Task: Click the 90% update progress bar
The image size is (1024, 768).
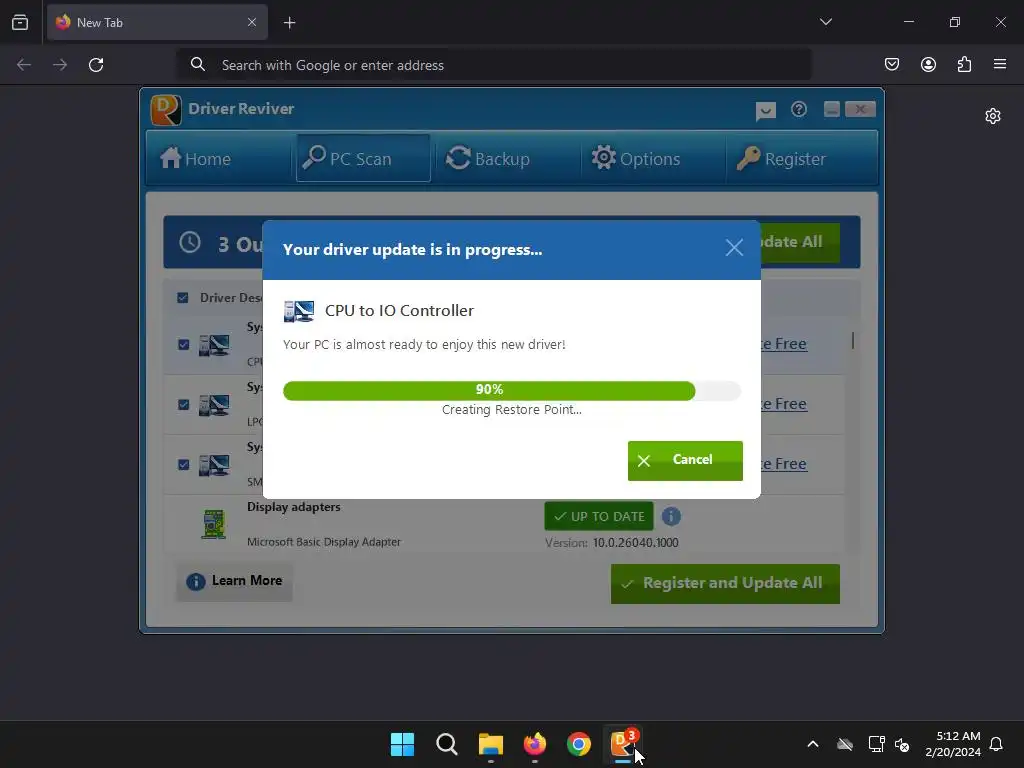Action: click(512, 390)
